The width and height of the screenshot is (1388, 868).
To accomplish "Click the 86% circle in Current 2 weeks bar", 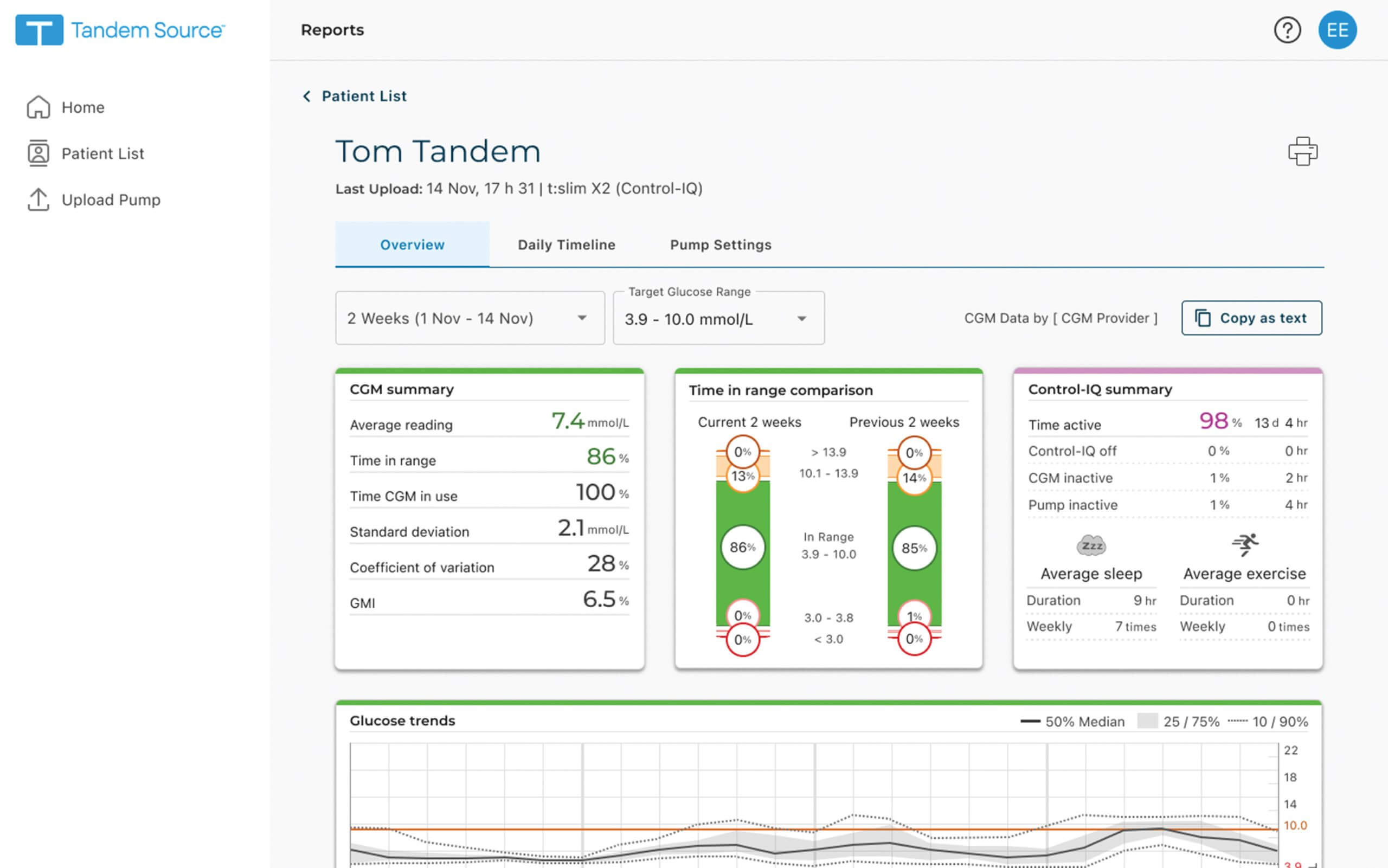I will (x=742, y=547).
